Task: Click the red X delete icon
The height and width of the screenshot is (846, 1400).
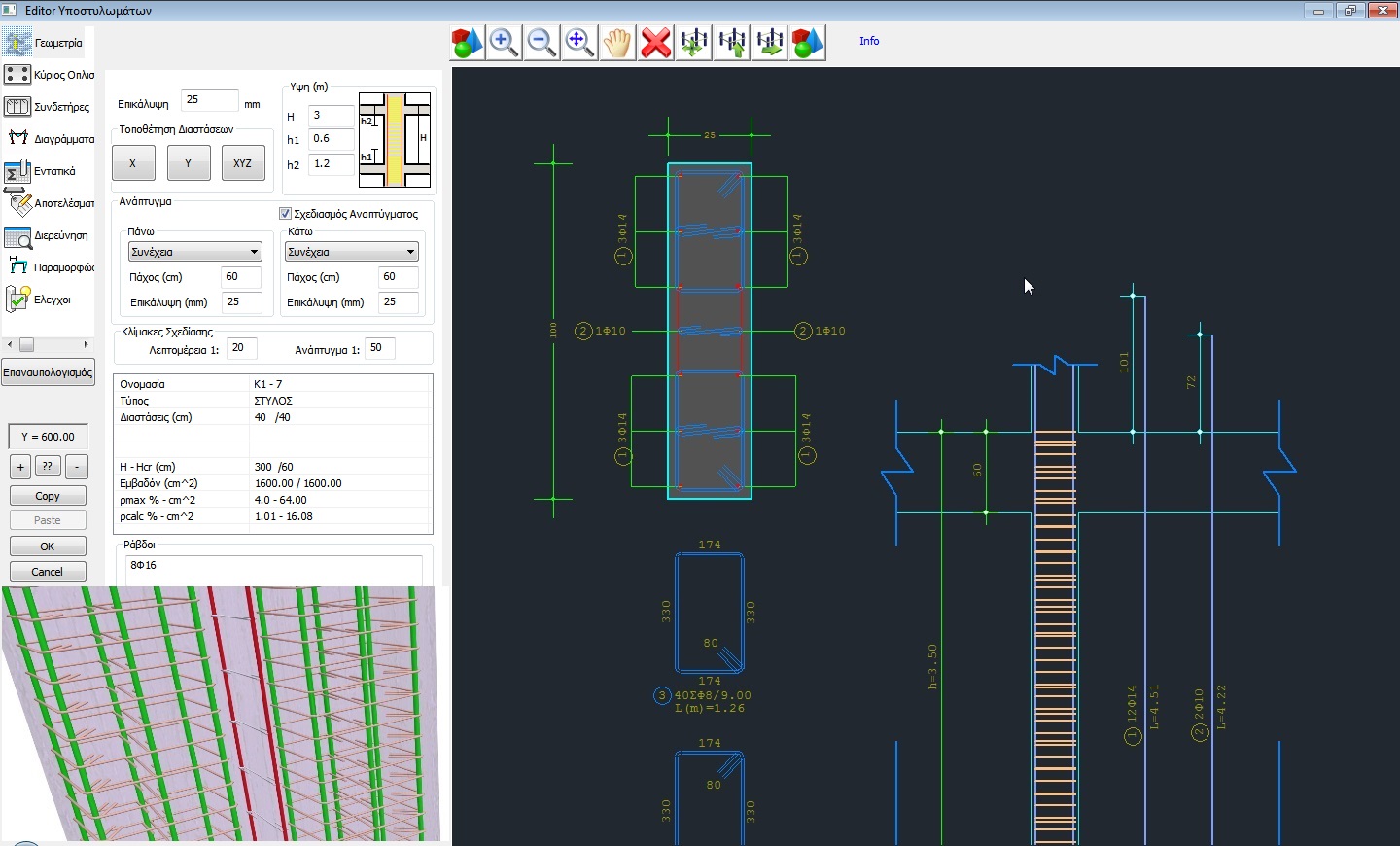Action: point(656,43)
